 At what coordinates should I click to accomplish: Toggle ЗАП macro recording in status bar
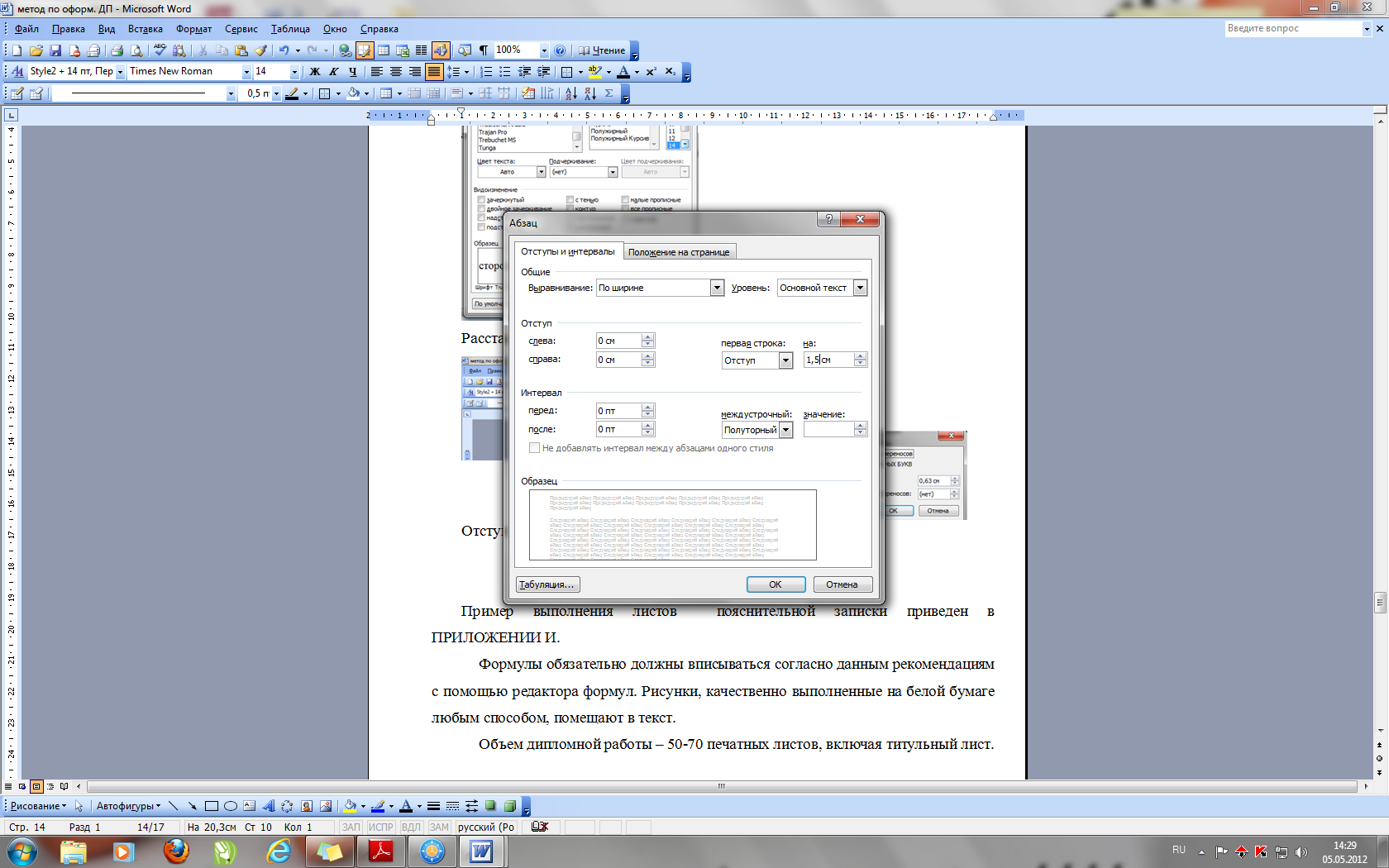(x=351, y=827)
